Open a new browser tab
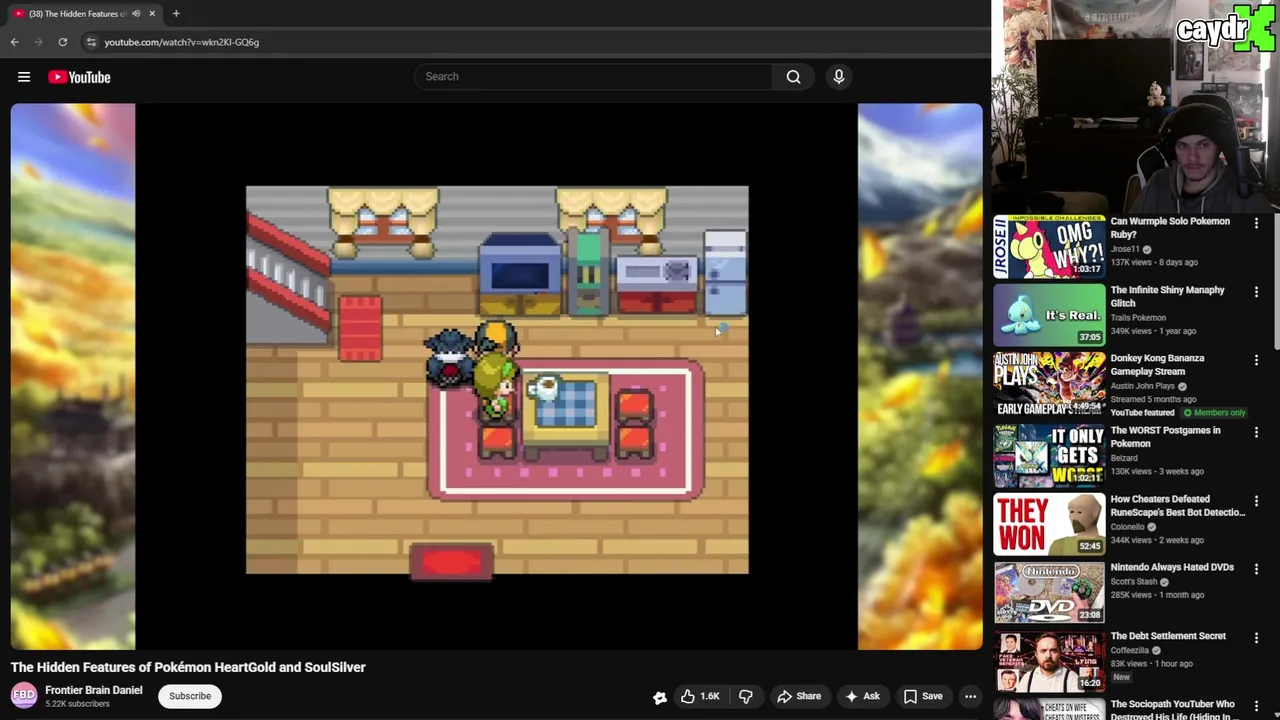This screenshot has height=720, width=1280. (176, 14)
